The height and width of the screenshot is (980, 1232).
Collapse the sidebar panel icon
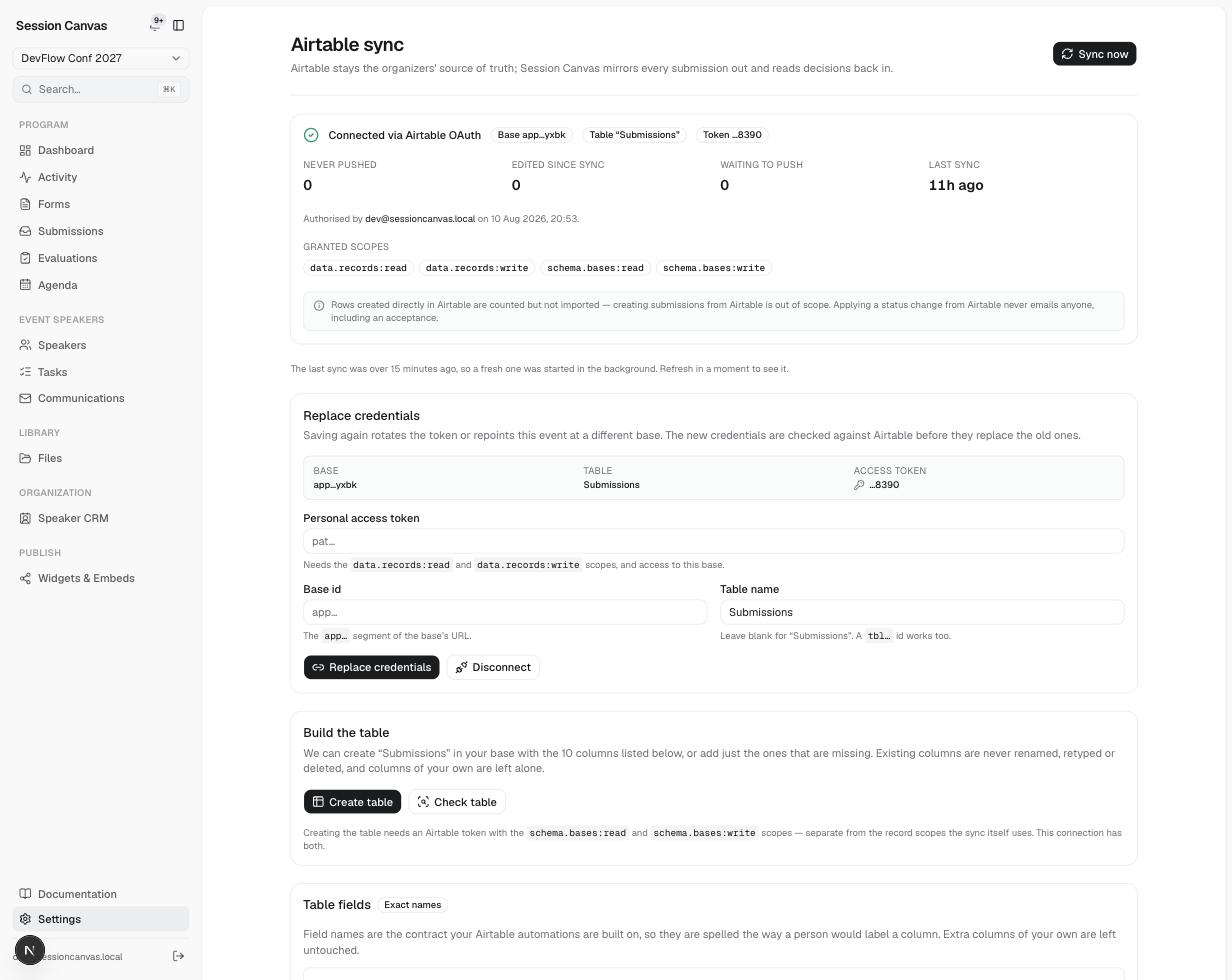(x=179, y=25)
